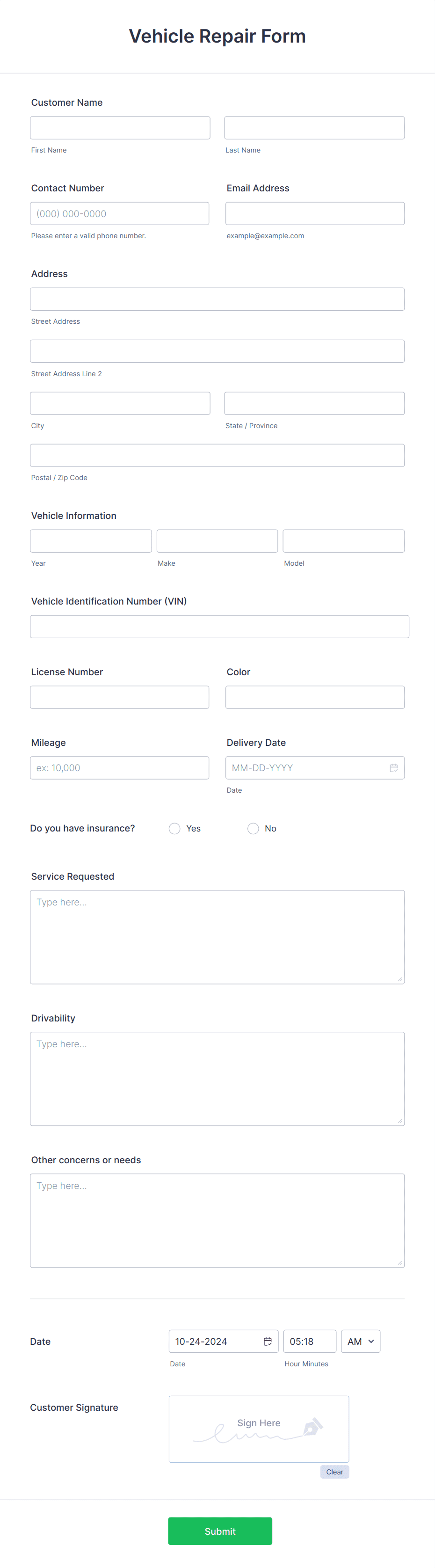Screen dimensions: 435x1568
Task: Click the Email Address input
Action: (314, 214)
